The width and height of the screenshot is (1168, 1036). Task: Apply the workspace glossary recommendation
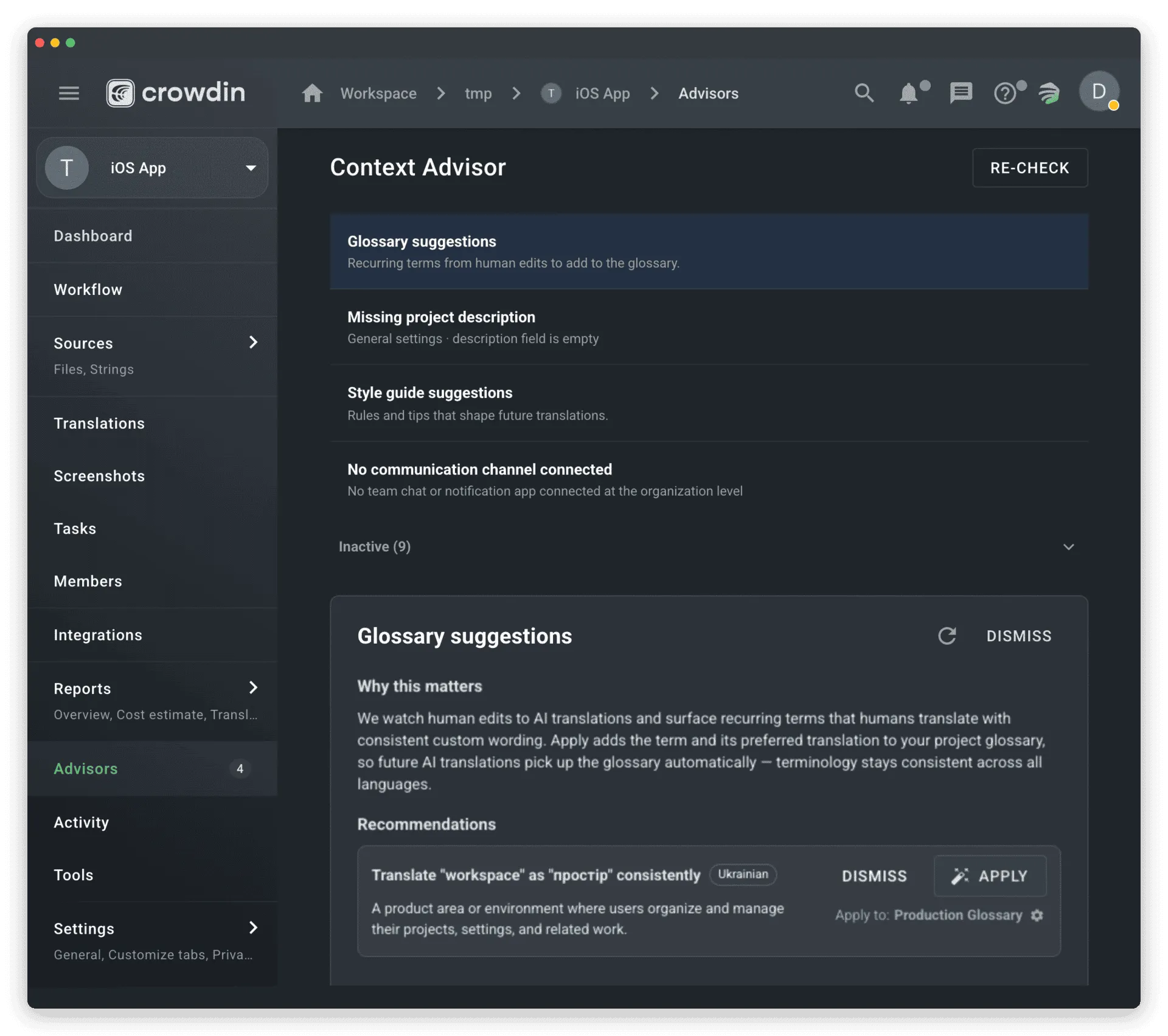click(990, 876)
